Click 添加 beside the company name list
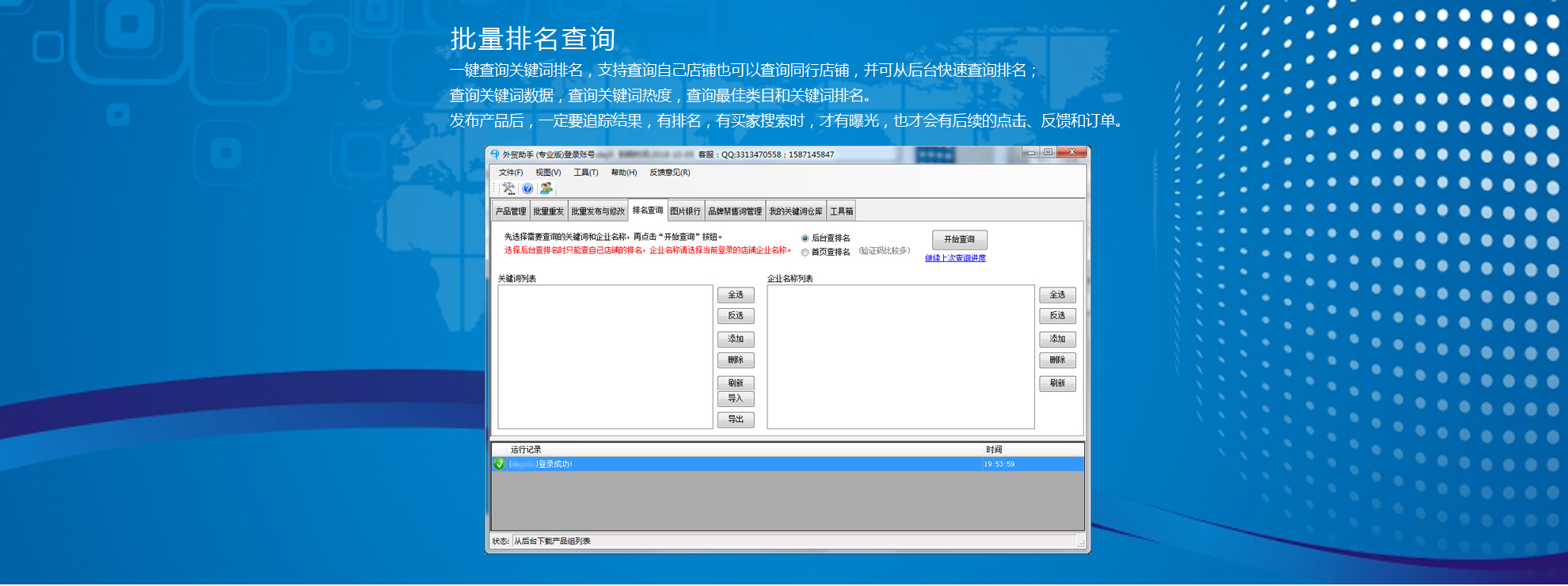This screenshot has height=586, width=1568. [x=1057, y=339]
